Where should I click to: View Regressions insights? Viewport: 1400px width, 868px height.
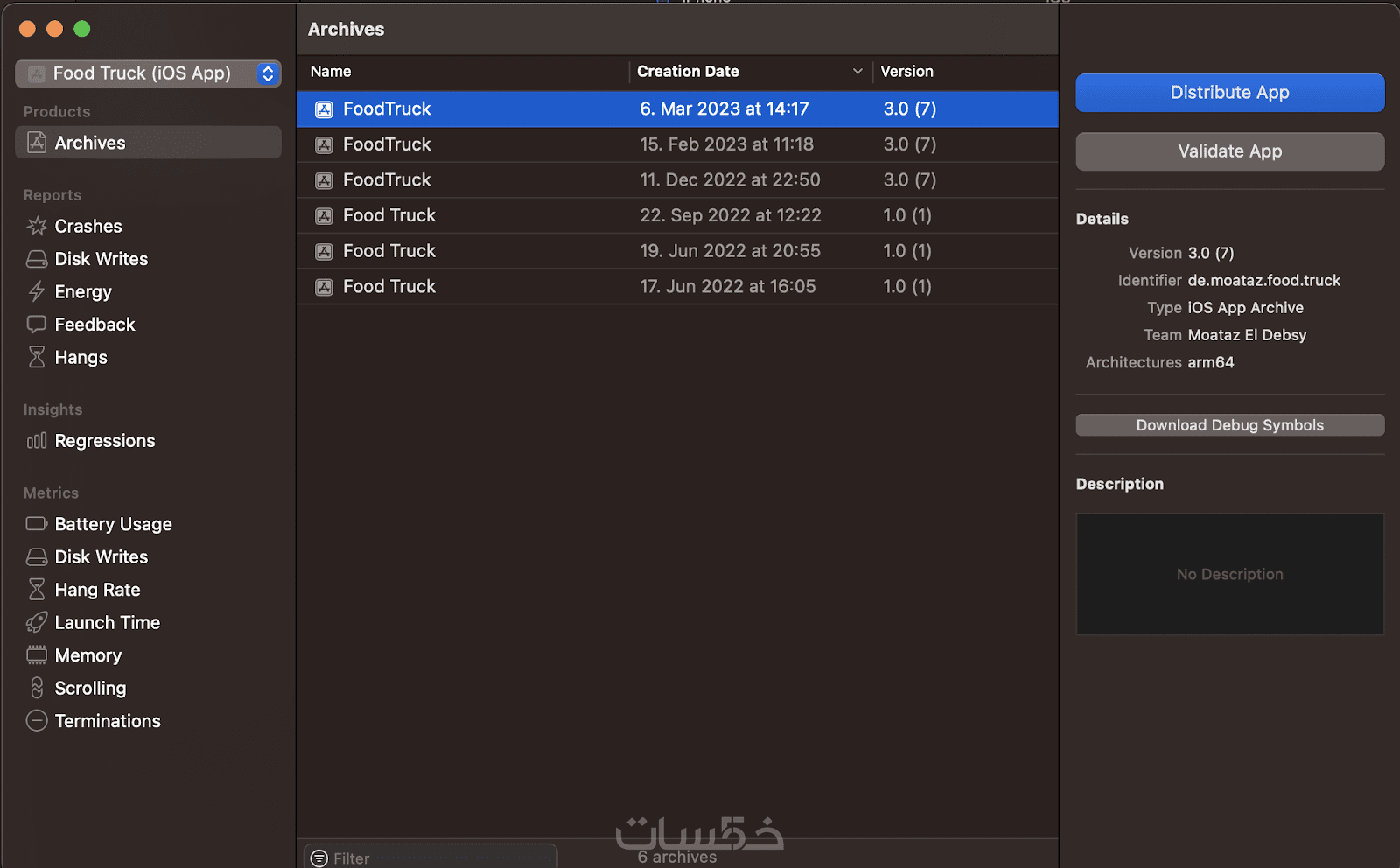tap(105, 441)
